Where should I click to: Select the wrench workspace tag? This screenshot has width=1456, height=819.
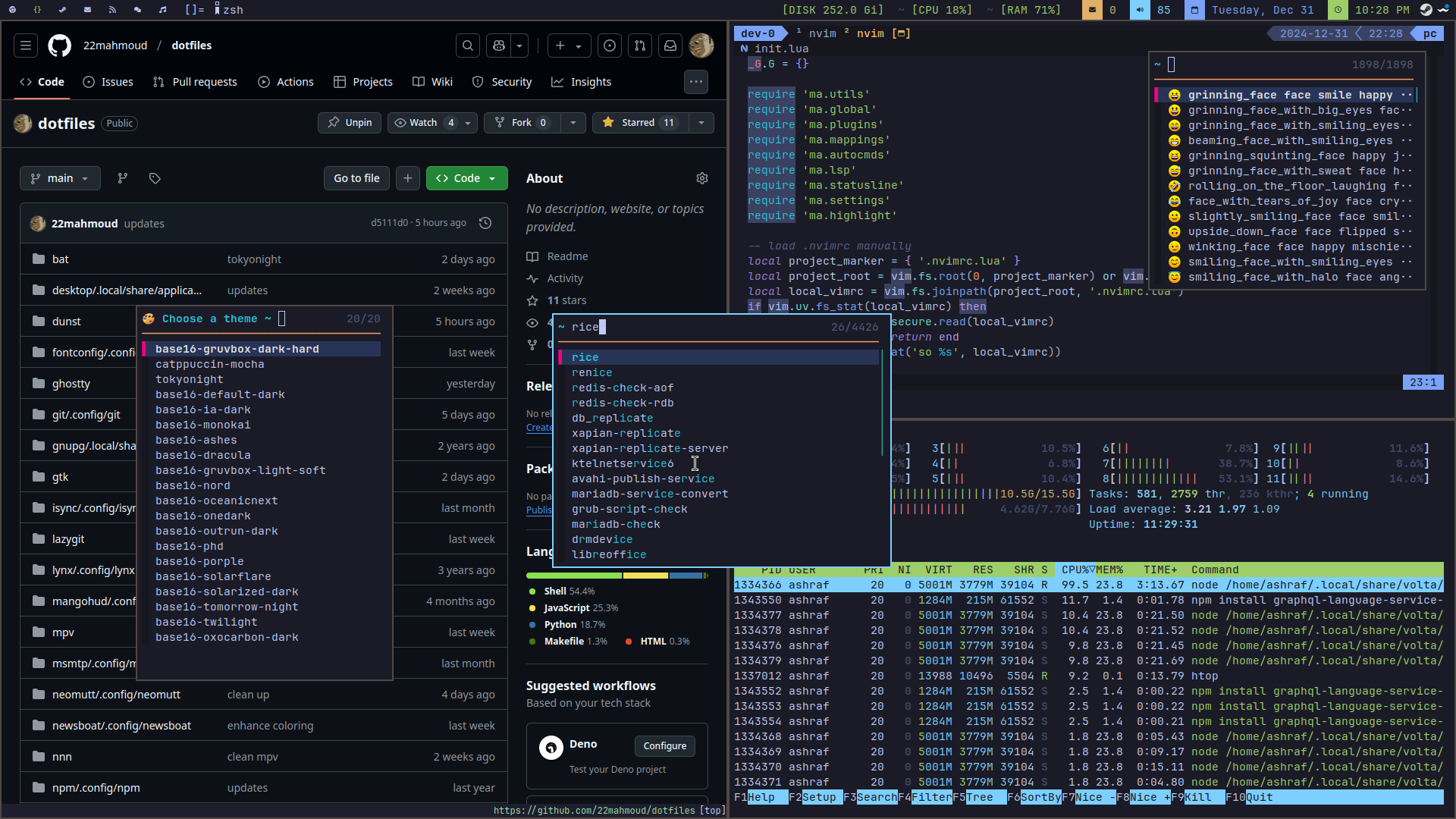62,10
